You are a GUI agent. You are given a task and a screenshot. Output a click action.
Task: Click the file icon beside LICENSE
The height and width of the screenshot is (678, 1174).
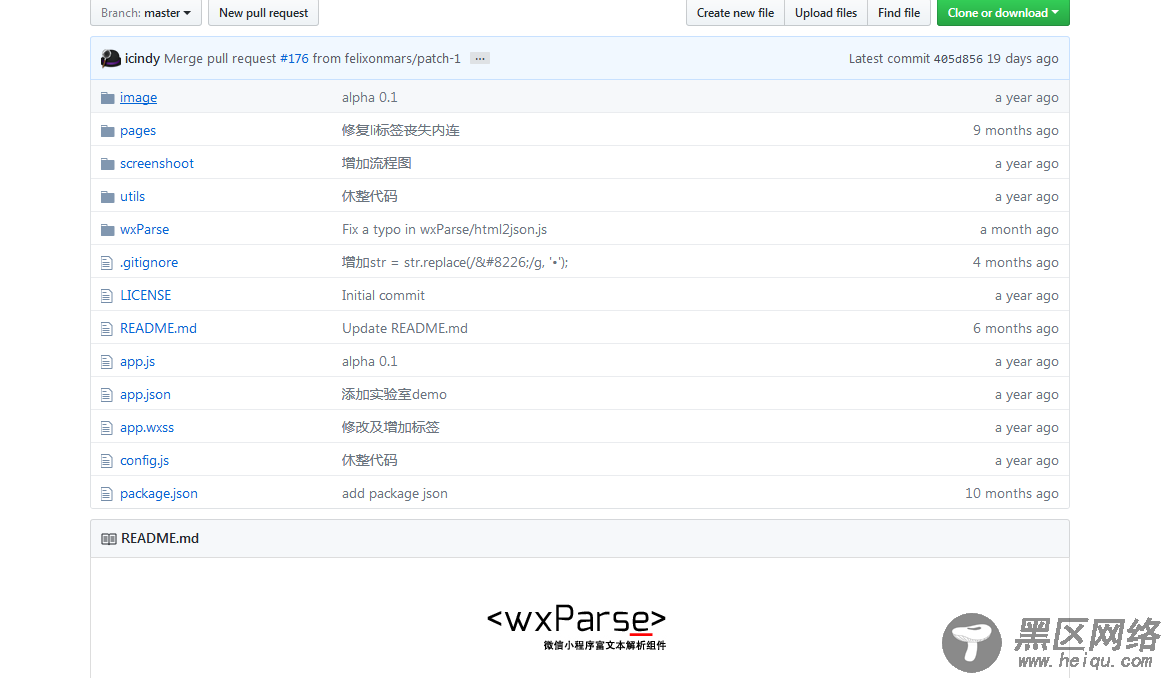coord(106,296)
